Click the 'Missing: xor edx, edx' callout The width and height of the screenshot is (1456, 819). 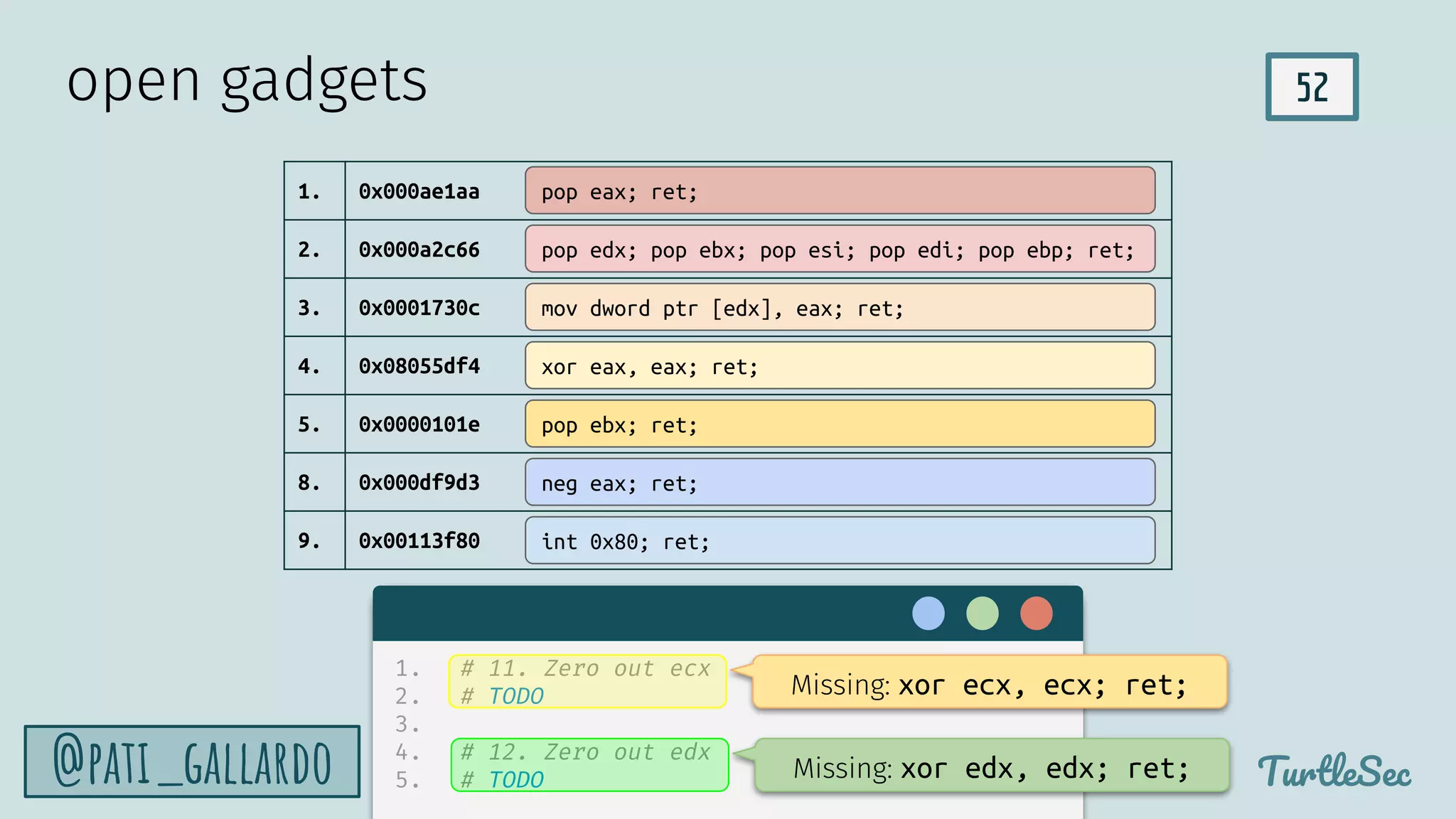click(x=991, y=766)
